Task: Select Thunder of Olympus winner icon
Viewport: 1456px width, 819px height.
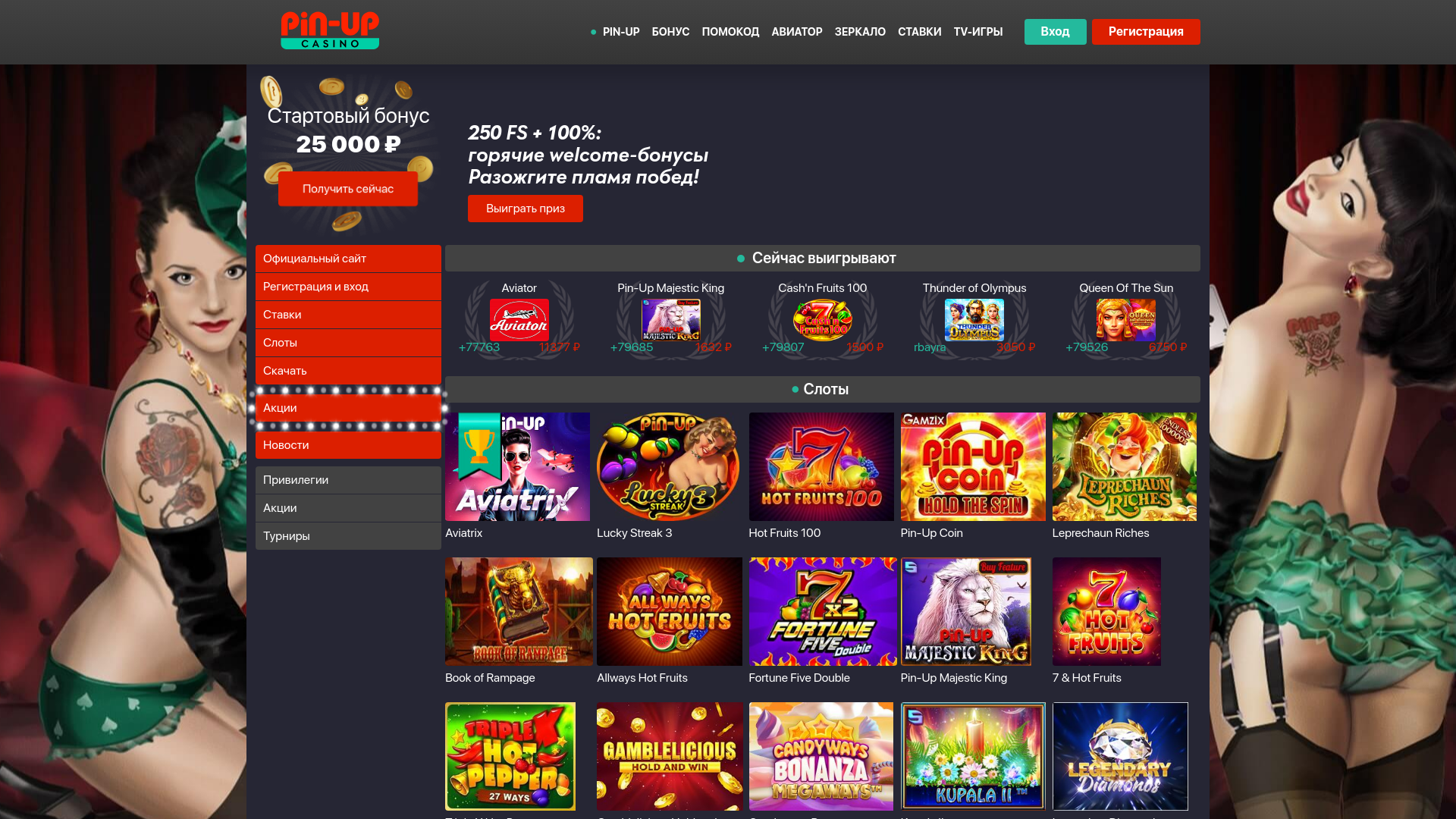Action: pyautogui.click(x=974, y=319)
